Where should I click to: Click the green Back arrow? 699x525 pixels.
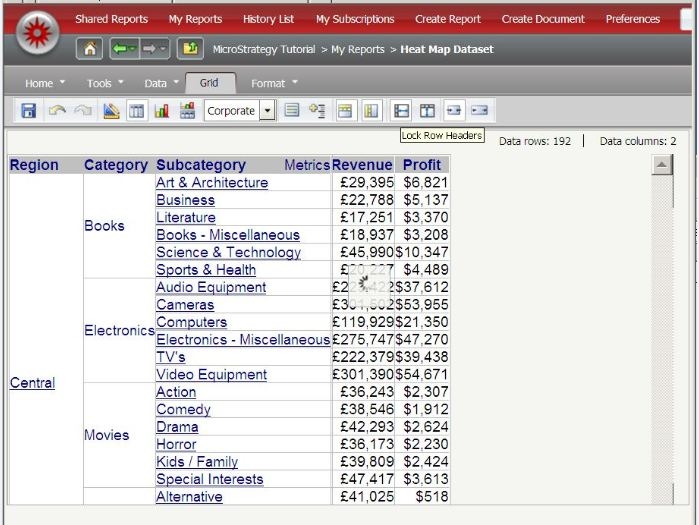124,48
